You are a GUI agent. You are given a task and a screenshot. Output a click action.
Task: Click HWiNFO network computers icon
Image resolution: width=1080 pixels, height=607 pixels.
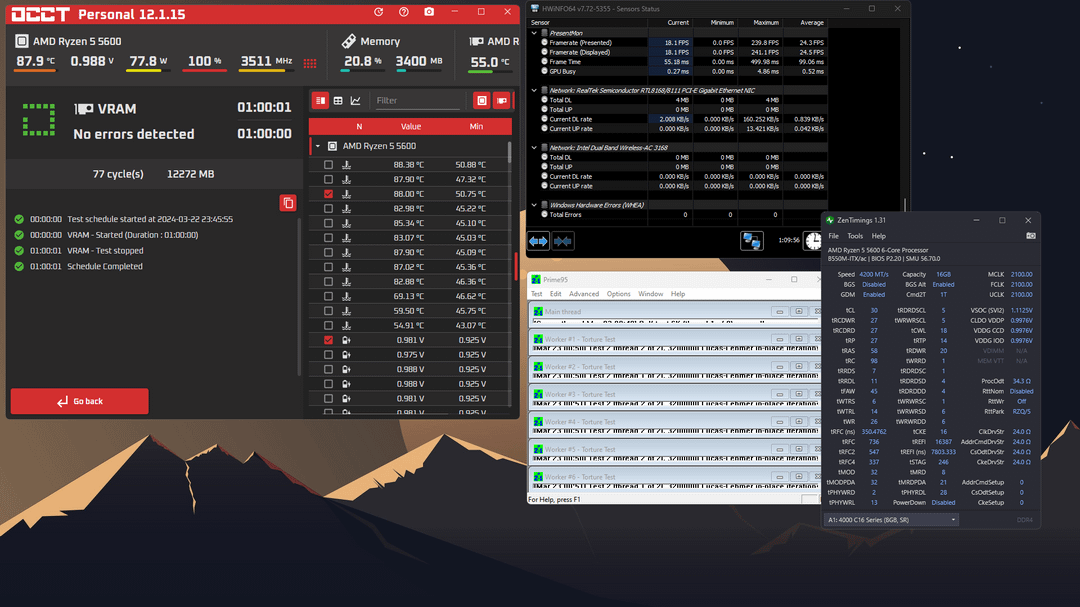coord(751,241)
